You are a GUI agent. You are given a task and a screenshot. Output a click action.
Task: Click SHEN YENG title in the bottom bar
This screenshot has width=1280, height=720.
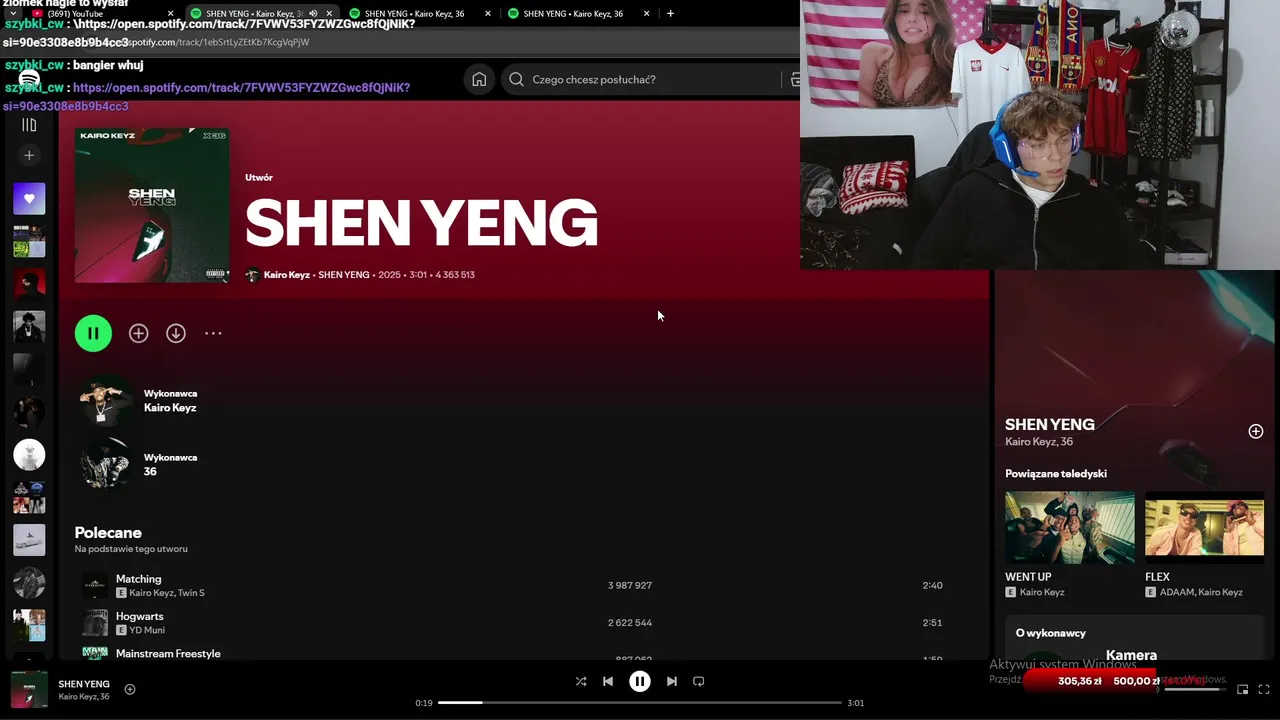coord(84,684)
